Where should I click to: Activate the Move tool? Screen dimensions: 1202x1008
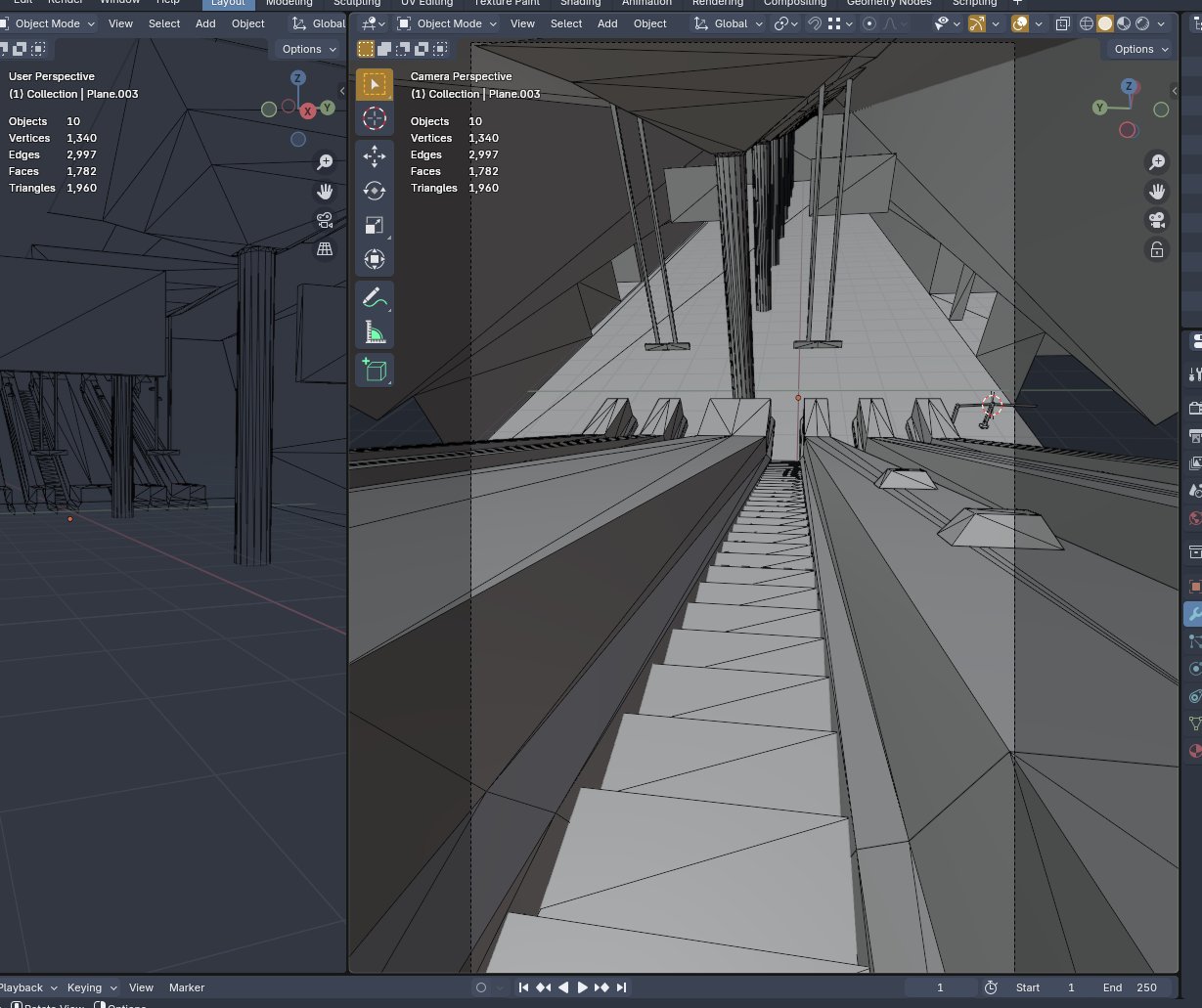tap(375, 156)
